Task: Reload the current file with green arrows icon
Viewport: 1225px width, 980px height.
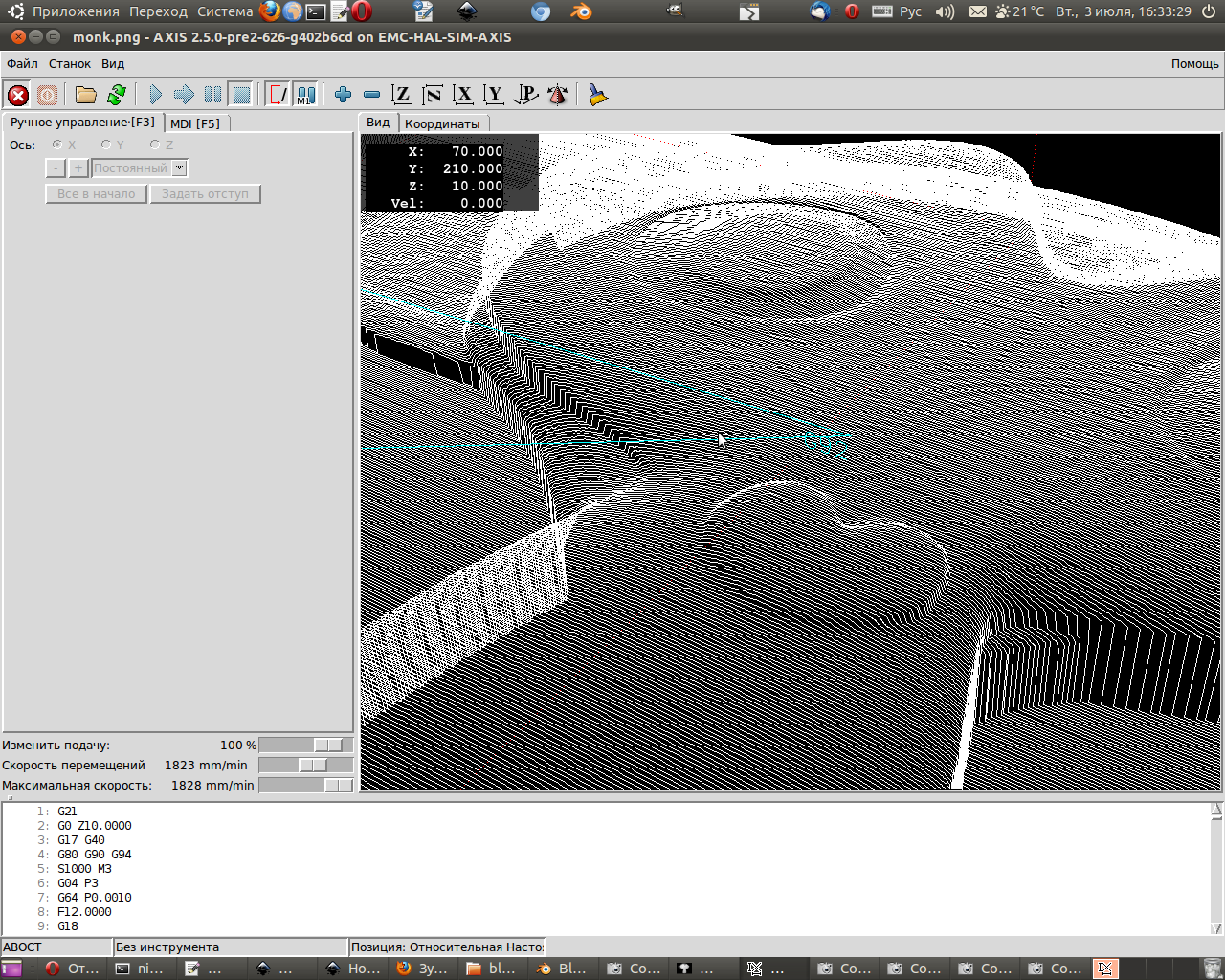Action: point(117,95)
